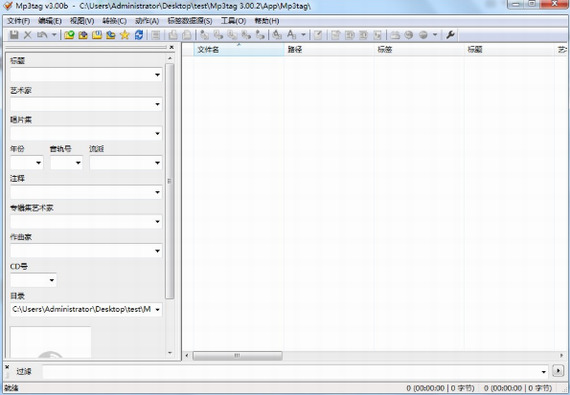Sort by the 路径 column header

click(x=329, y=49)
